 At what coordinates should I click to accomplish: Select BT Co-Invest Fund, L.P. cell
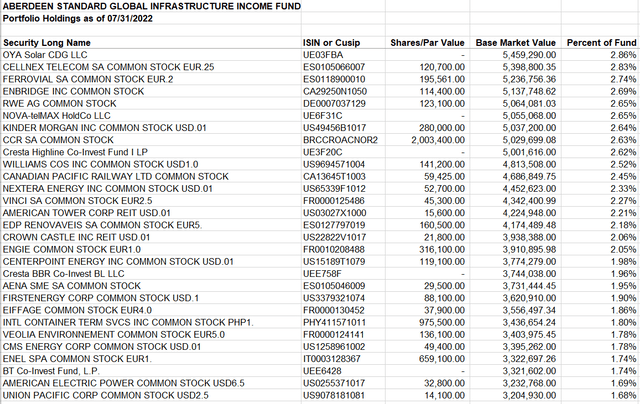coord(51,371)
